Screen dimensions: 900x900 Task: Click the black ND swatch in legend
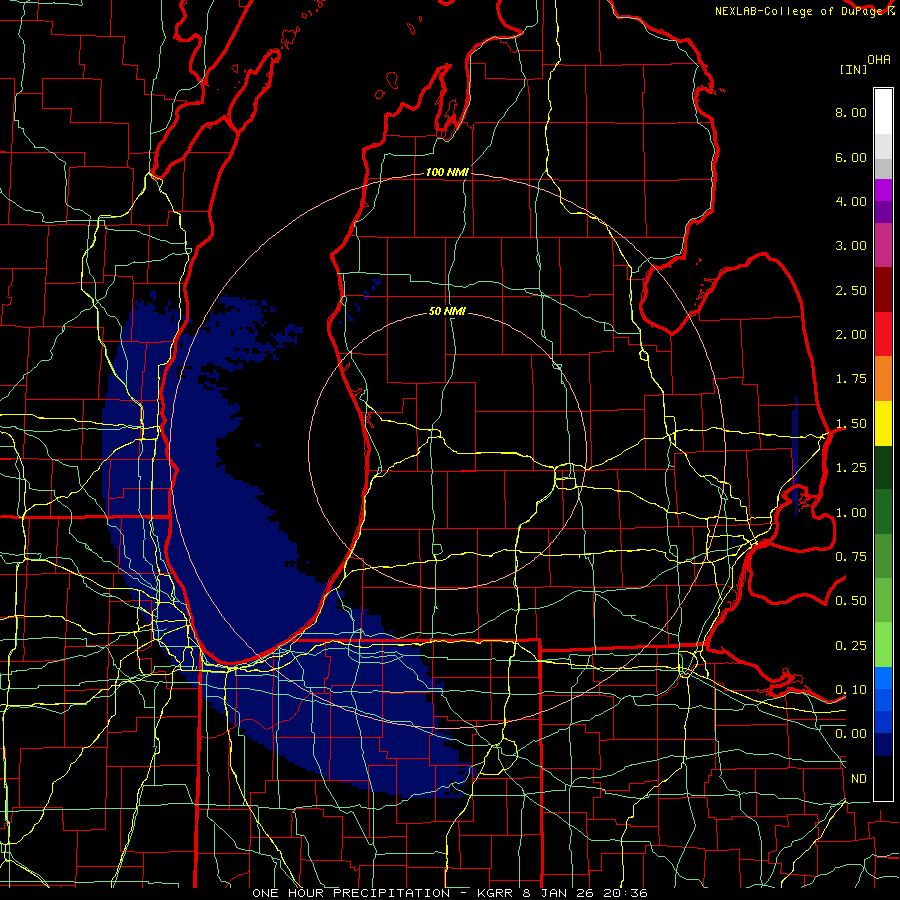coord(883,778)
